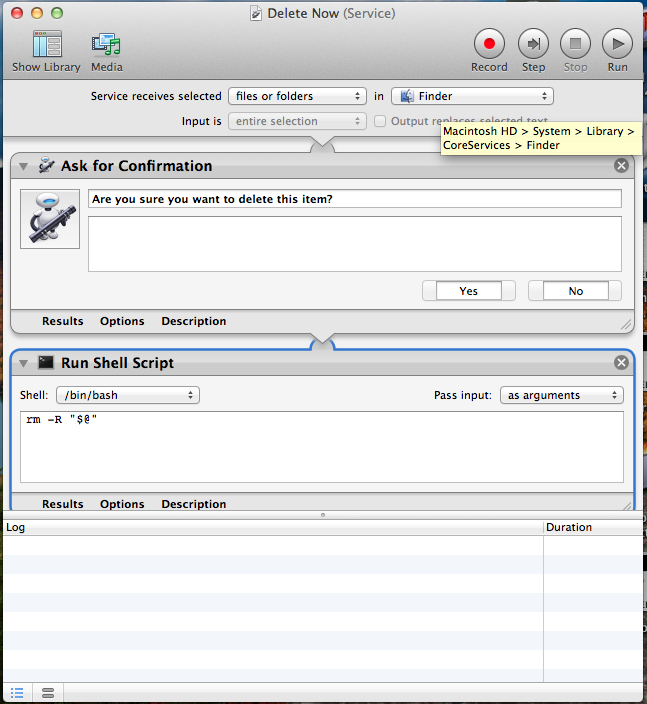Click the Stop workflow button
Screen dimensions: 647x704
tap(575, 44)
